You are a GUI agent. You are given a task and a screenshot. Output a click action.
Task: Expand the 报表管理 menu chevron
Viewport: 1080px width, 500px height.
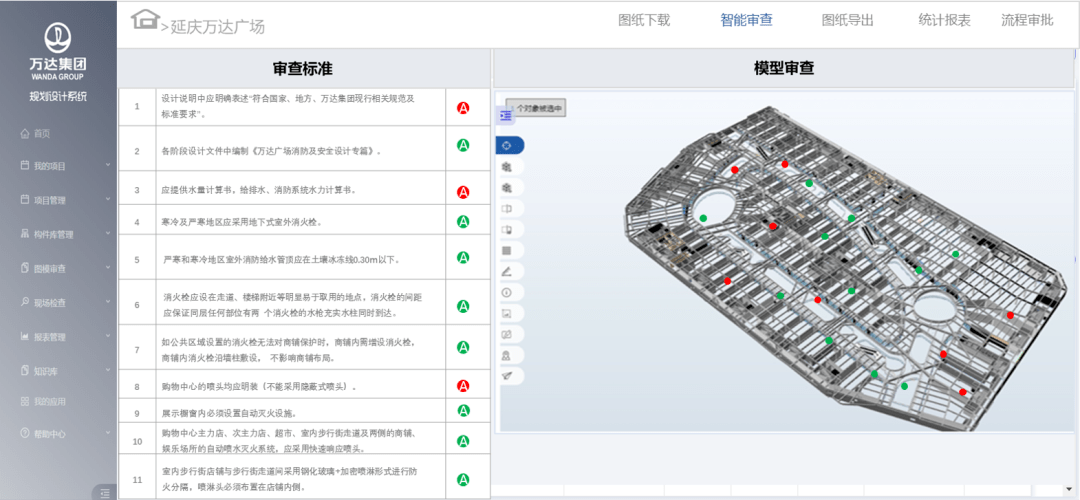click(x=108, y=336)
